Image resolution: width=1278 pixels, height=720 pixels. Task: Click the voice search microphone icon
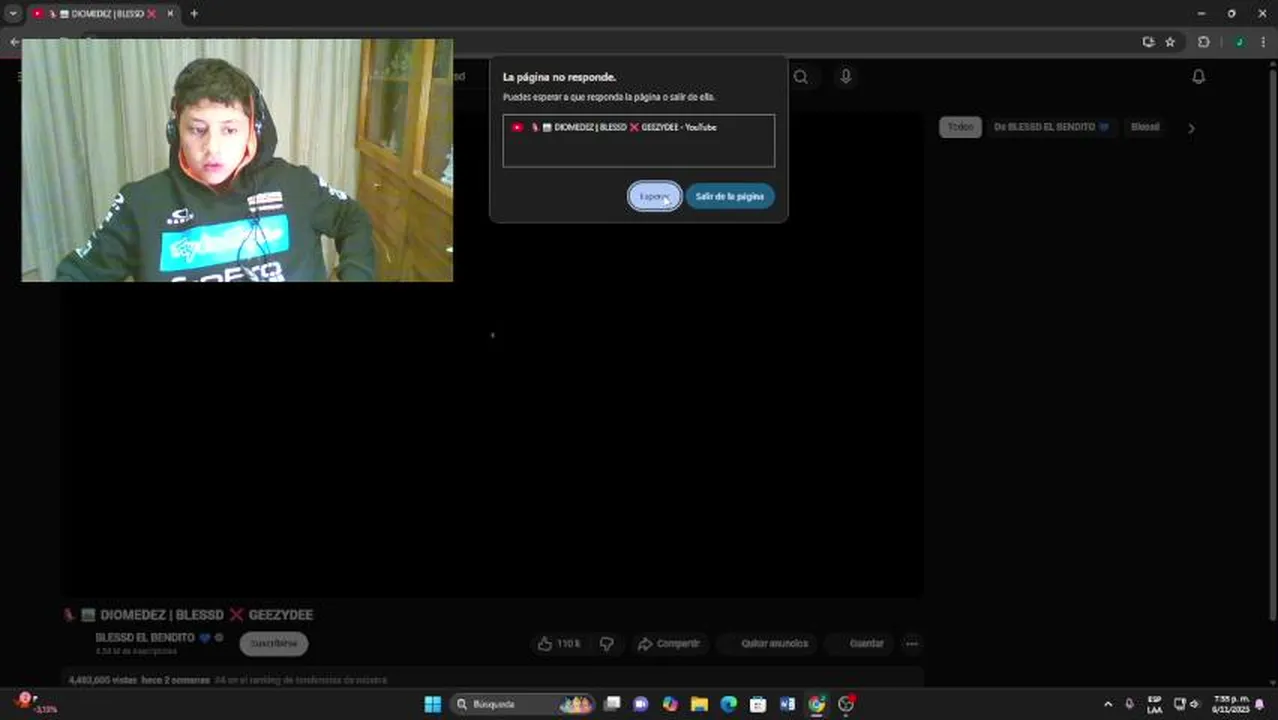[845, 77]
